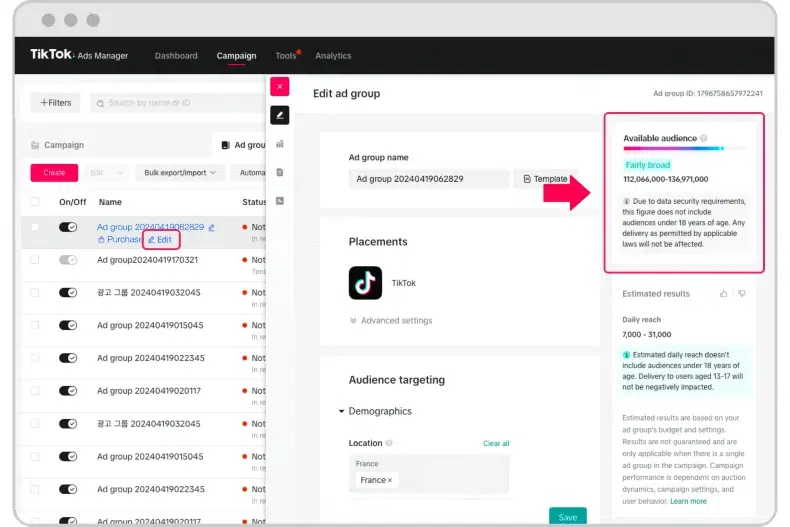Click the 112,066,000-136,971,000 audience figure
Viewport: 790px width, 527px height.
tap(666, 179)
